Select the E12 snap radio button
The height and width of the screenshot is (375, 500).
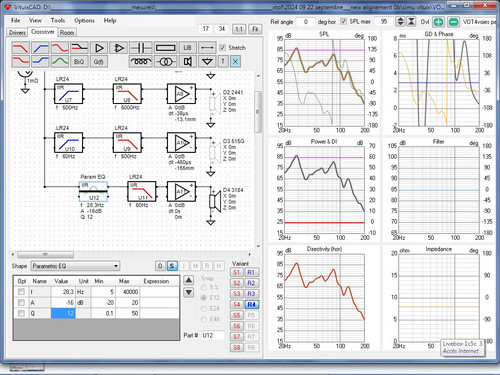204,298
